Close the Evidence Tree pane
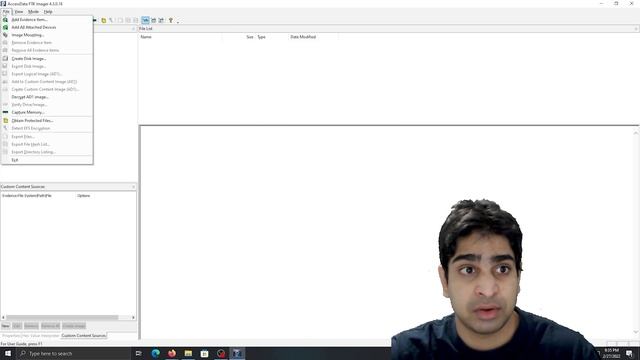 pos(133,29)
